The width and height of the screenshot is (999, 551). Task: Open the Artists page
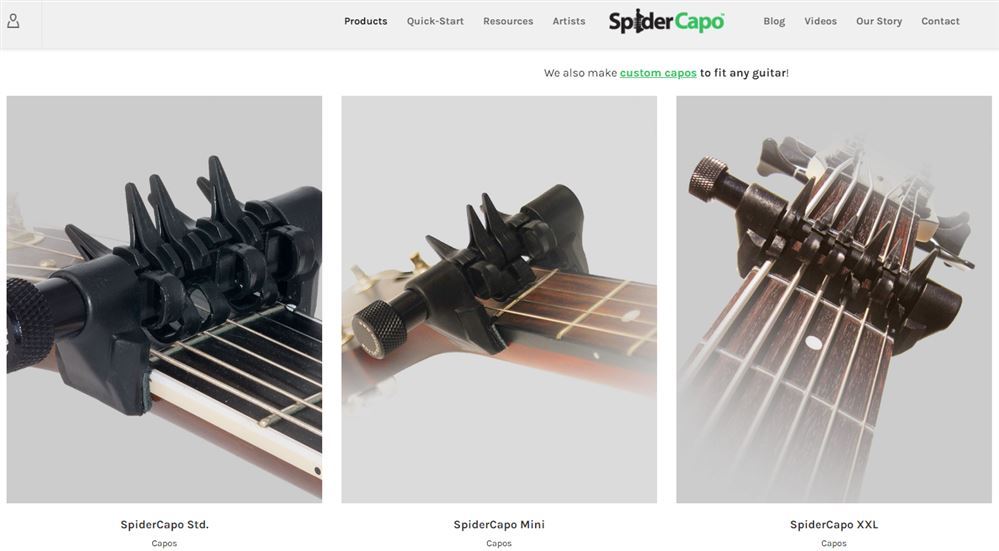569,21
